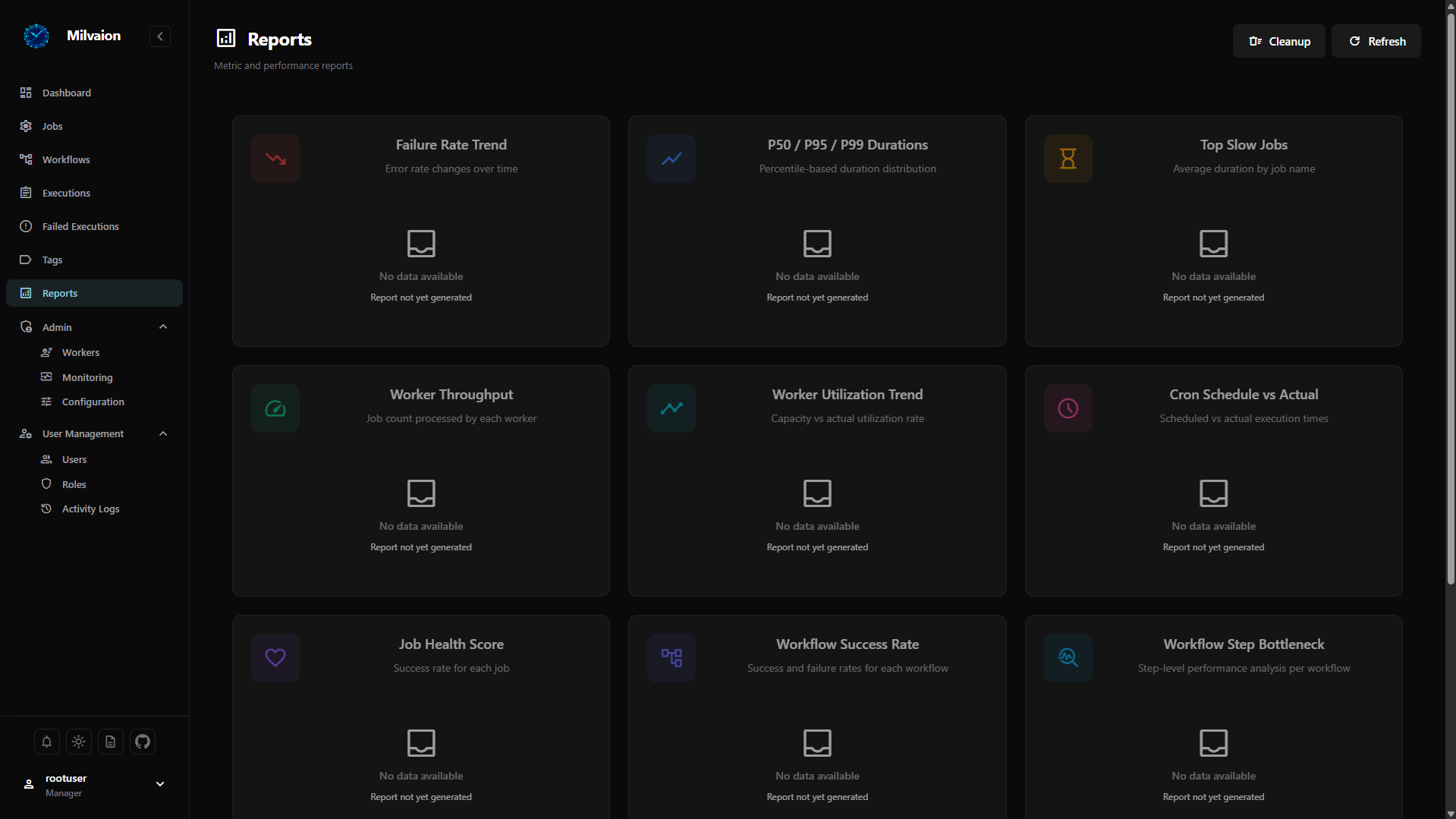Select Tags in the sidebar
This screenshot has height=819, width=1456.
(x=94, y=260)
